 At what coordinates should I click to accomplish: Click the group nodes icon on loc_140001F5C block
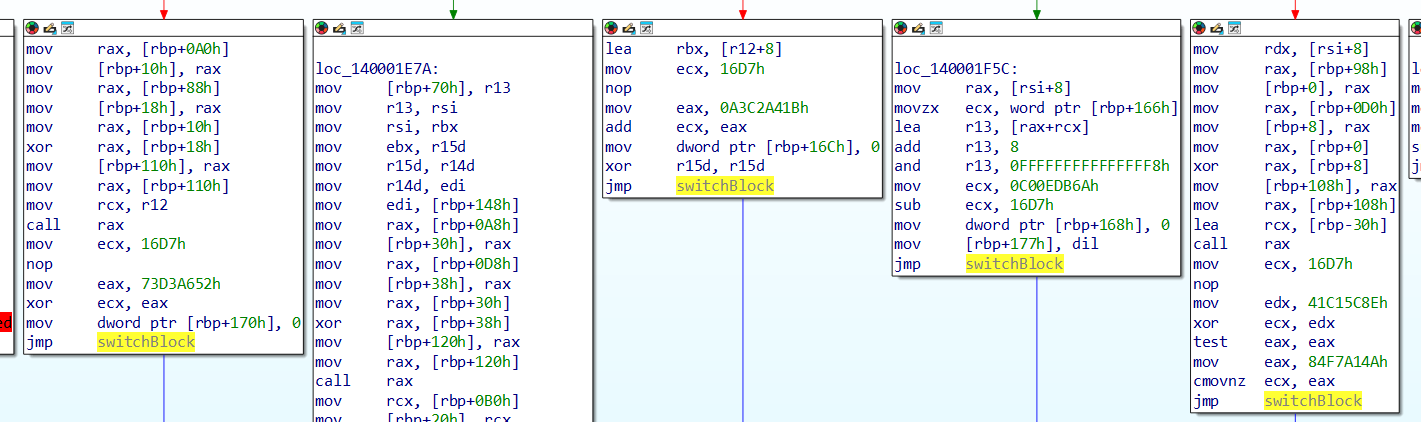[935, 28]
